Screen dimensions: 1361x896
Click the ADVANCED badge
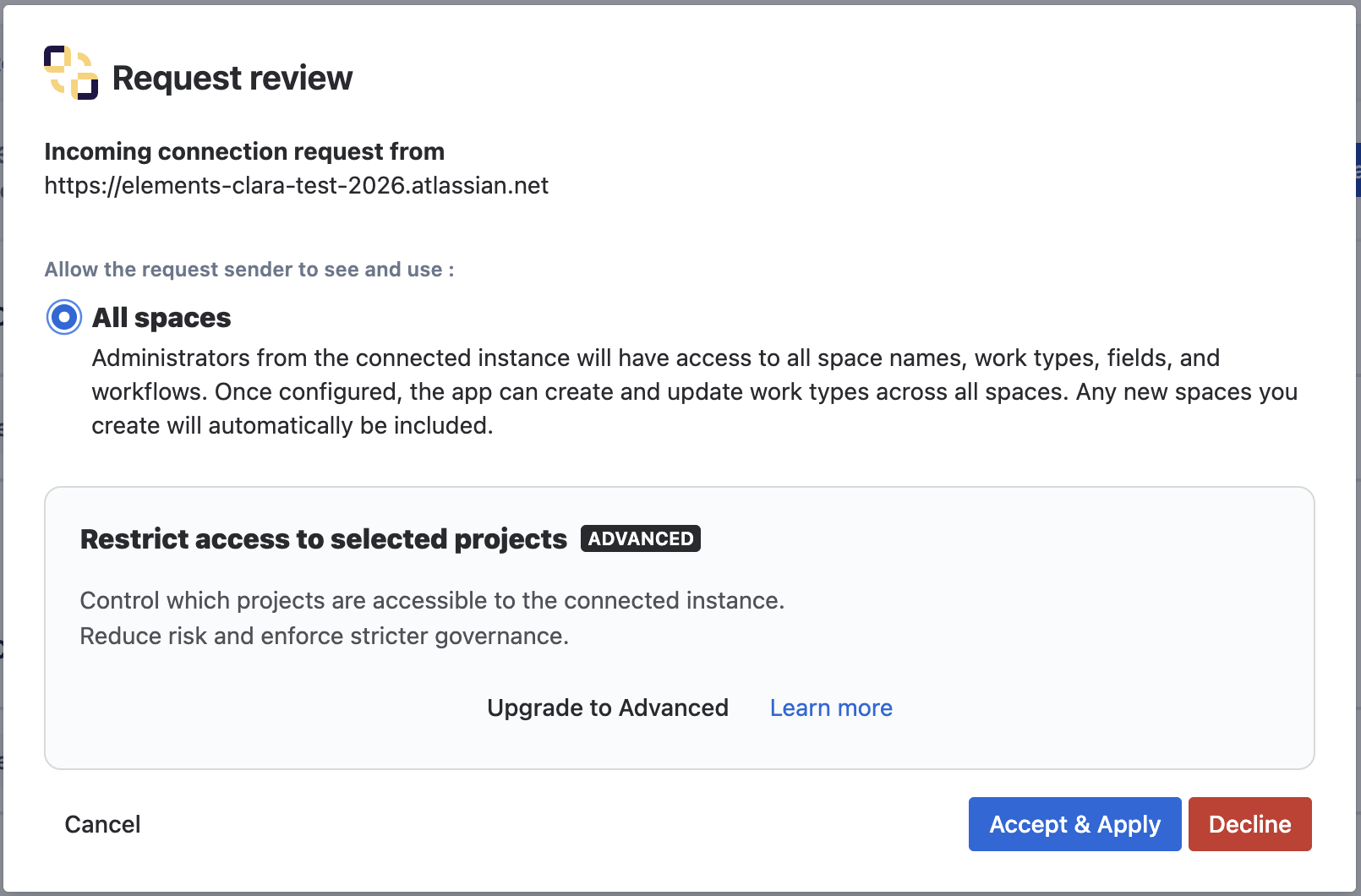pos(641,538)
